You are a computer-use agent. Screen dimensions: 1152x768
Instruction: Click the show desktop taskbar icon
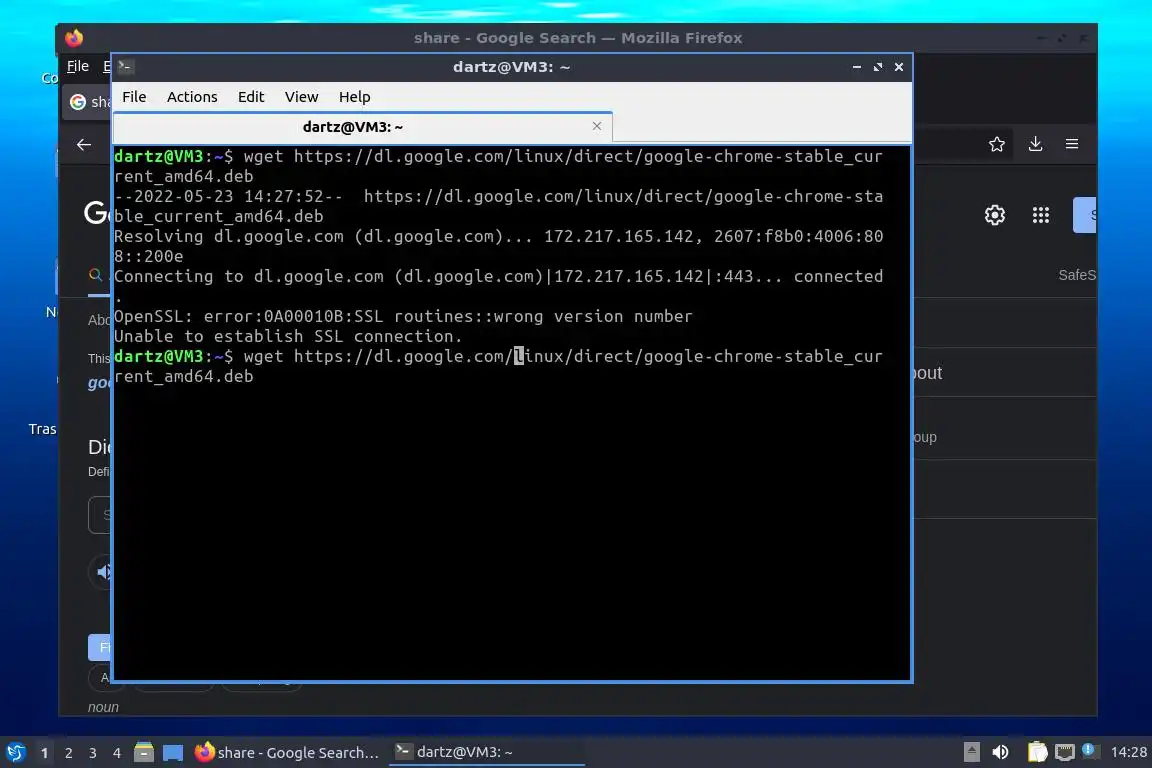tap(173, 753)
